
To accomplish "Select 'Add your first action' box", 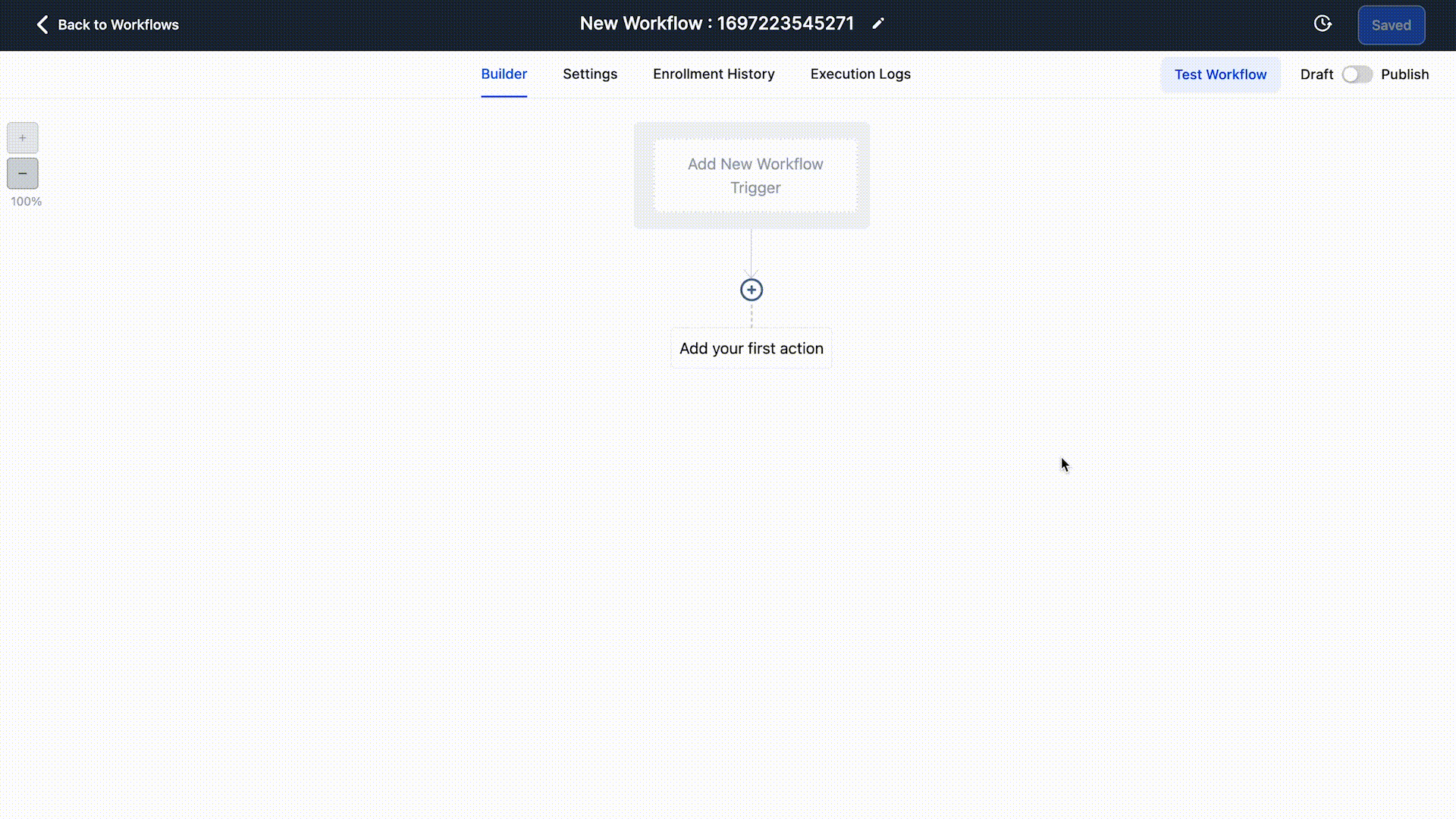I will [x=751, y=349].
